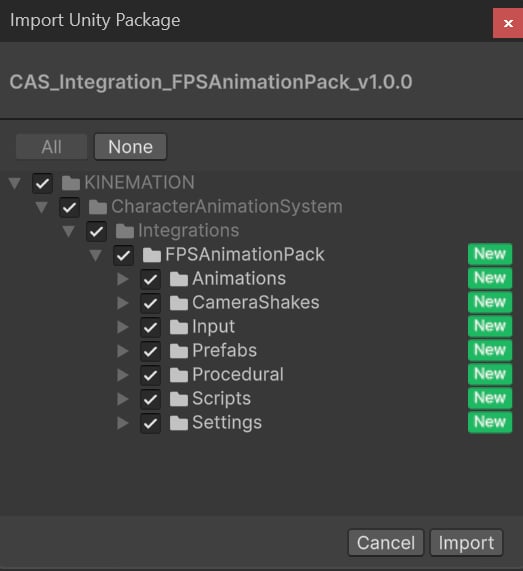Collapse the FPSAnimationPack folder arrow

point(96,255)
